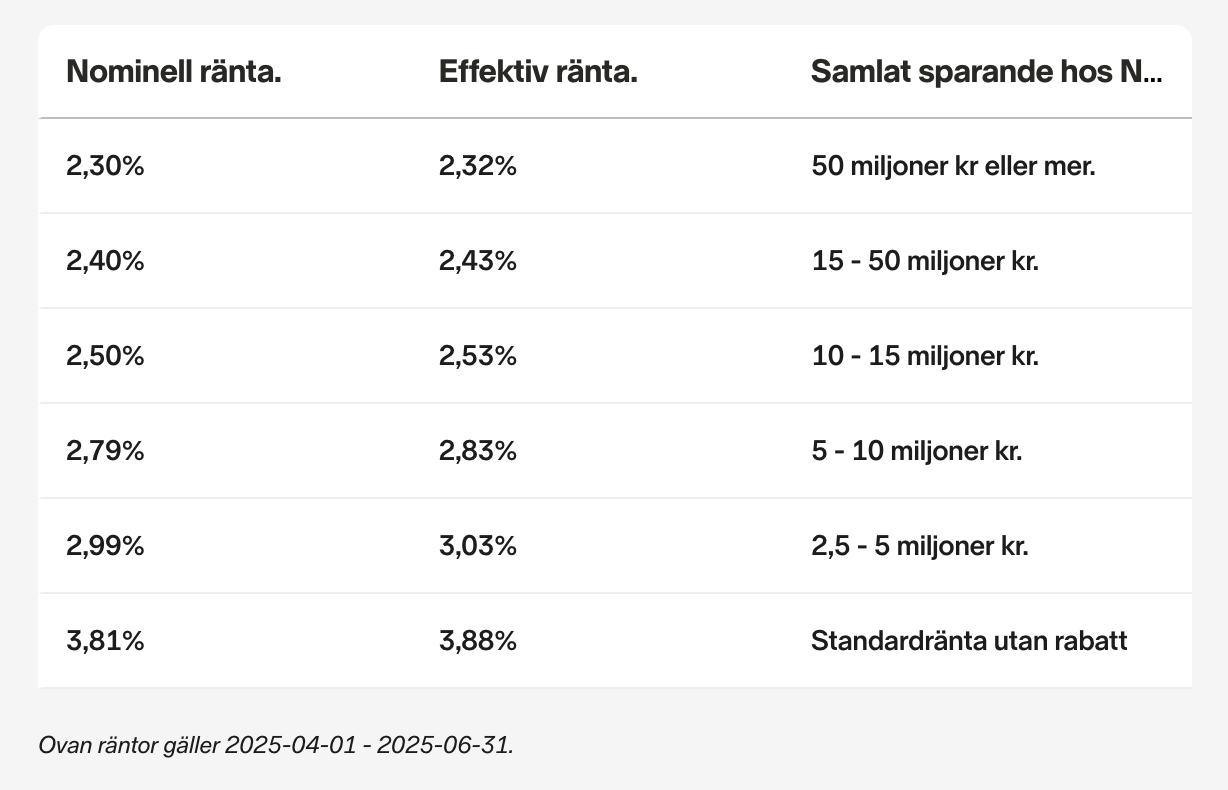Click the "Effektiv ränta." column header
This screenshot has width=1228, height=790.
(x=538, y=72)
